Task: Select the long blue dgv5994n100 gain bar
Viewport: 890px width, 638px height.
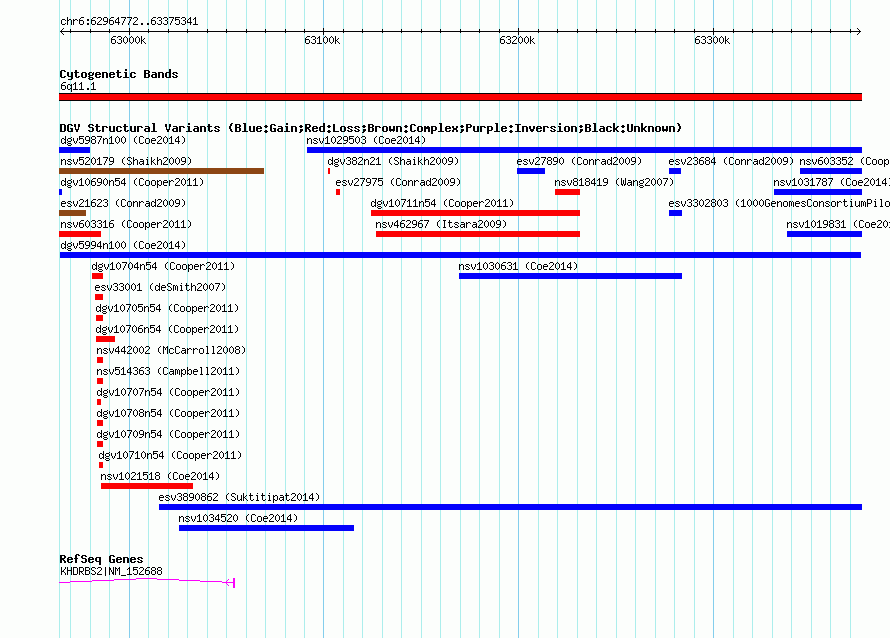Action: pos(460,255)
